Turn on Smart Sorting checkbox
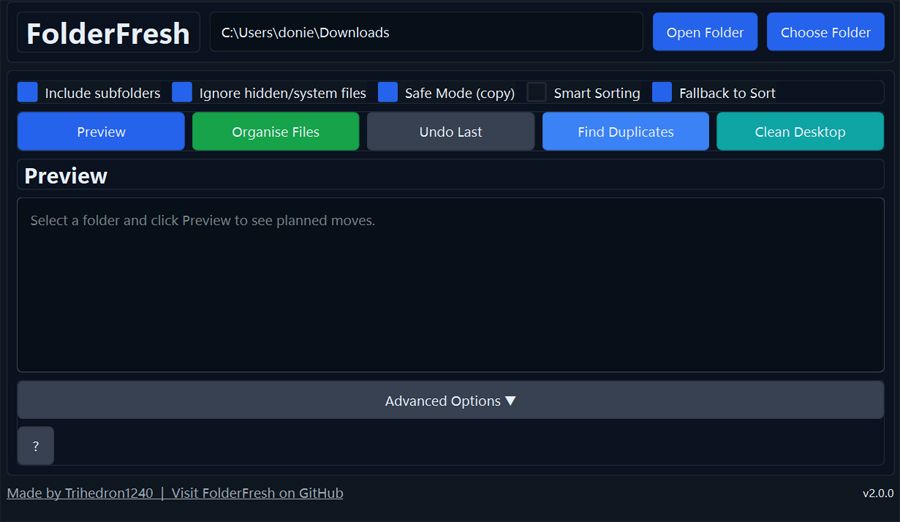Viewport: 900px width, 522px height. point(537,93)
